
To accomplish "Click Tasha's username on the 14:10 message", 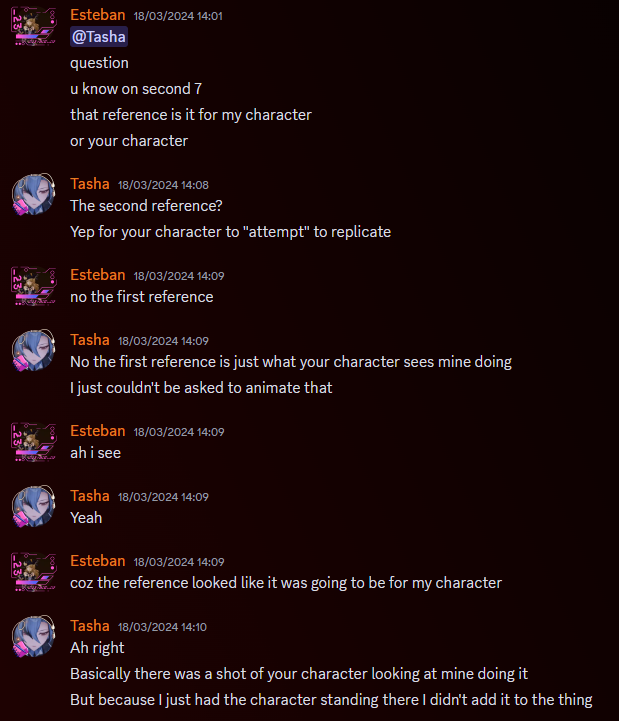I will (x=90, y=626).
